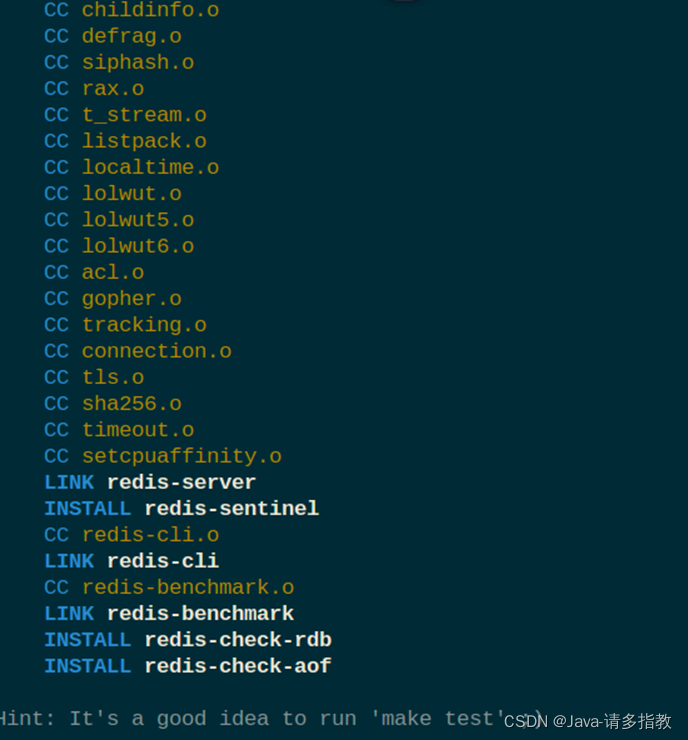The width and height of the screenshot is (688, 740).
Task: Click the tracking.o line
Action: pyautogui.click(x=144, y=325)
